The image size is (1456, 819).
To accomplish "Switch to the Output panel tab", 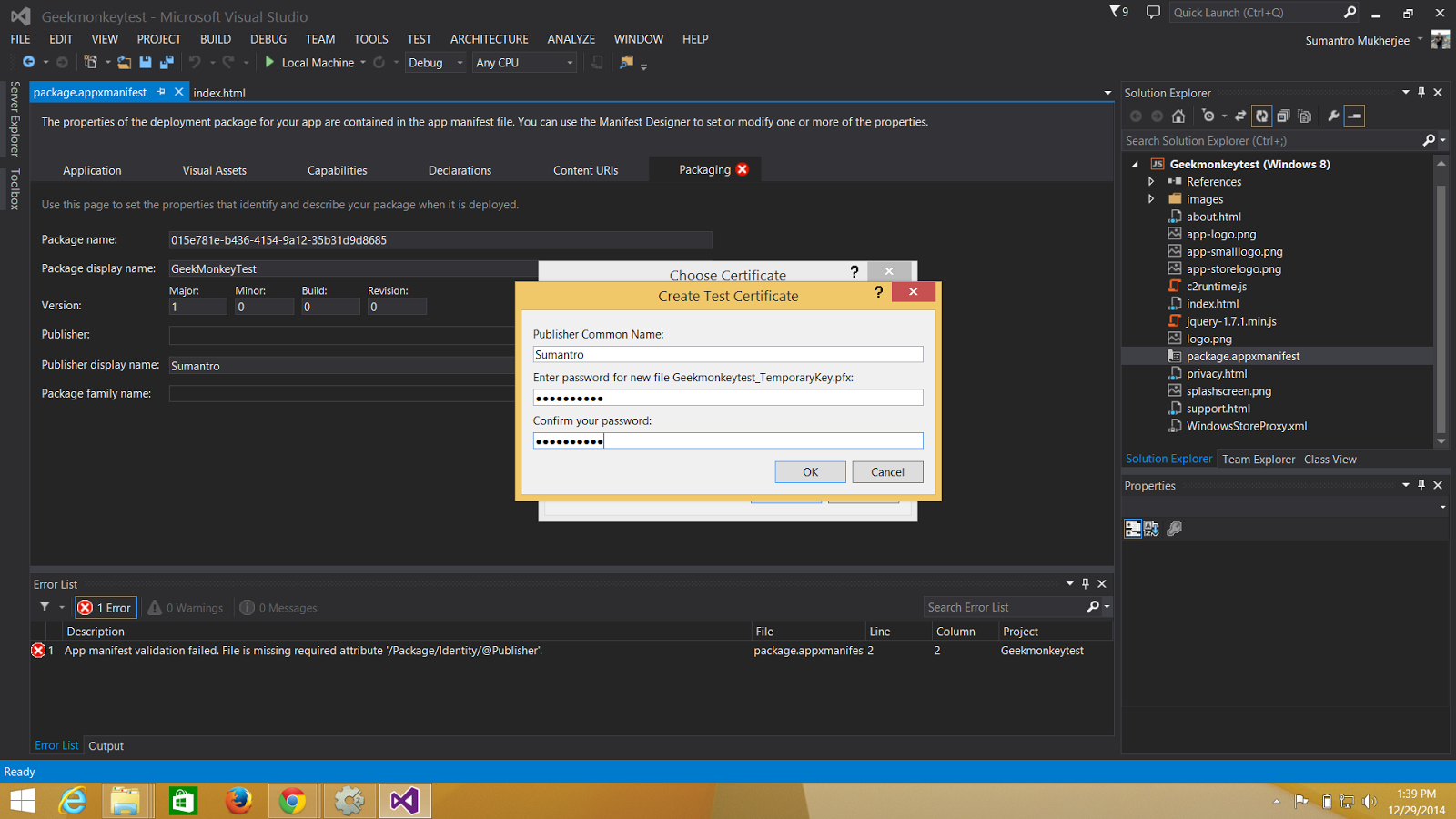I will 106,746.
